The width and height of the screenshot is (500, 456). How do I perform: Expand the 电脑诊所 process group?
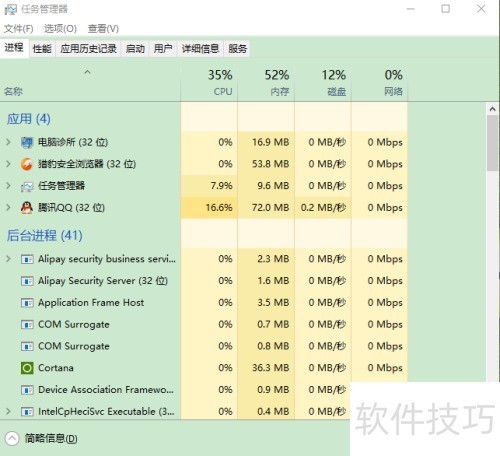tap(8, 142)
